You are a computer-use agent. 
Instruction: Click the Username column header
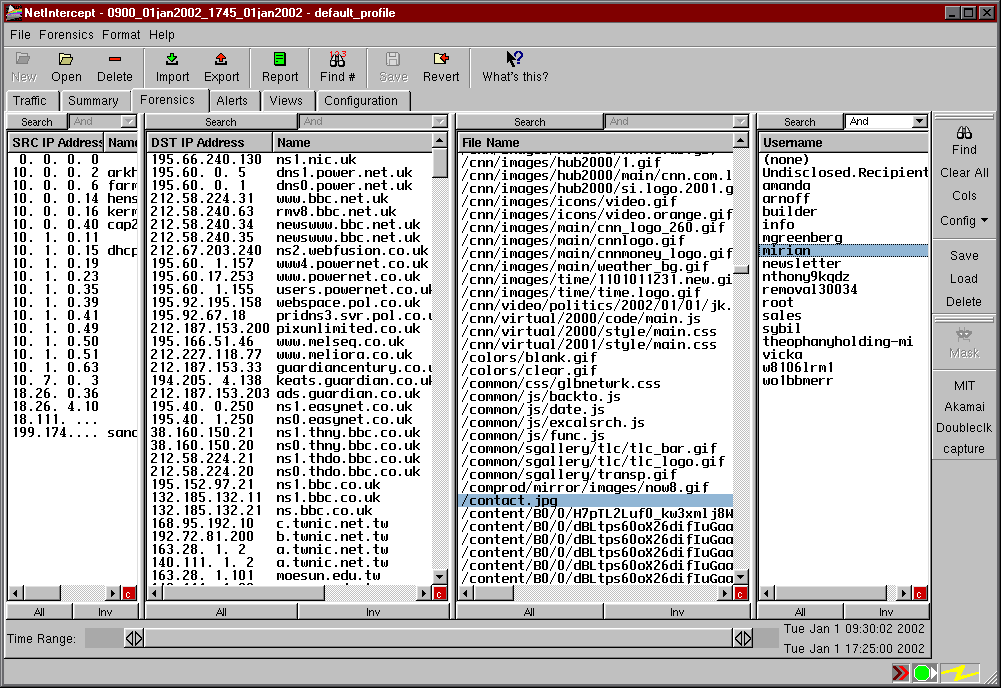pyautogui.click(x=843, y=142)
